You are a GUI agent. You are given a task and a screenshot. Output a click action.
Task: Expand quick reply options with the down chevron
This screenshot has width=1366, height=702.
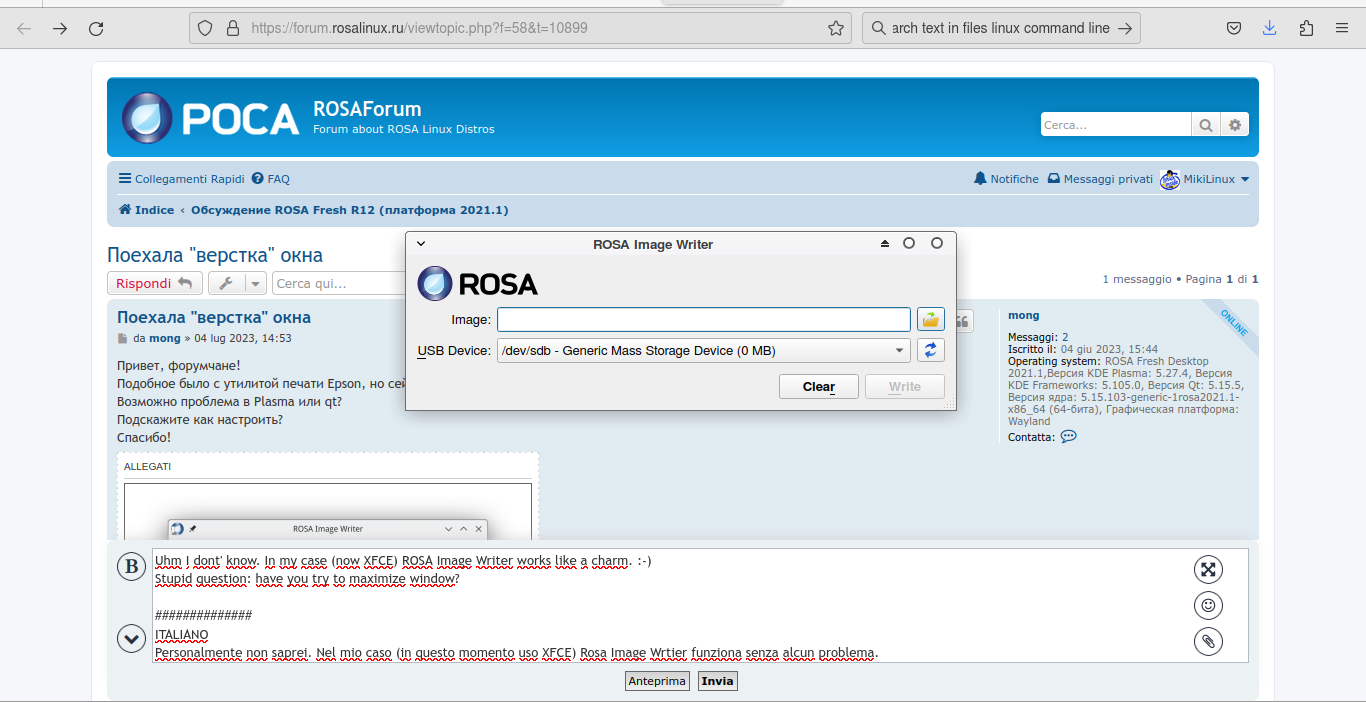point(132,638)
